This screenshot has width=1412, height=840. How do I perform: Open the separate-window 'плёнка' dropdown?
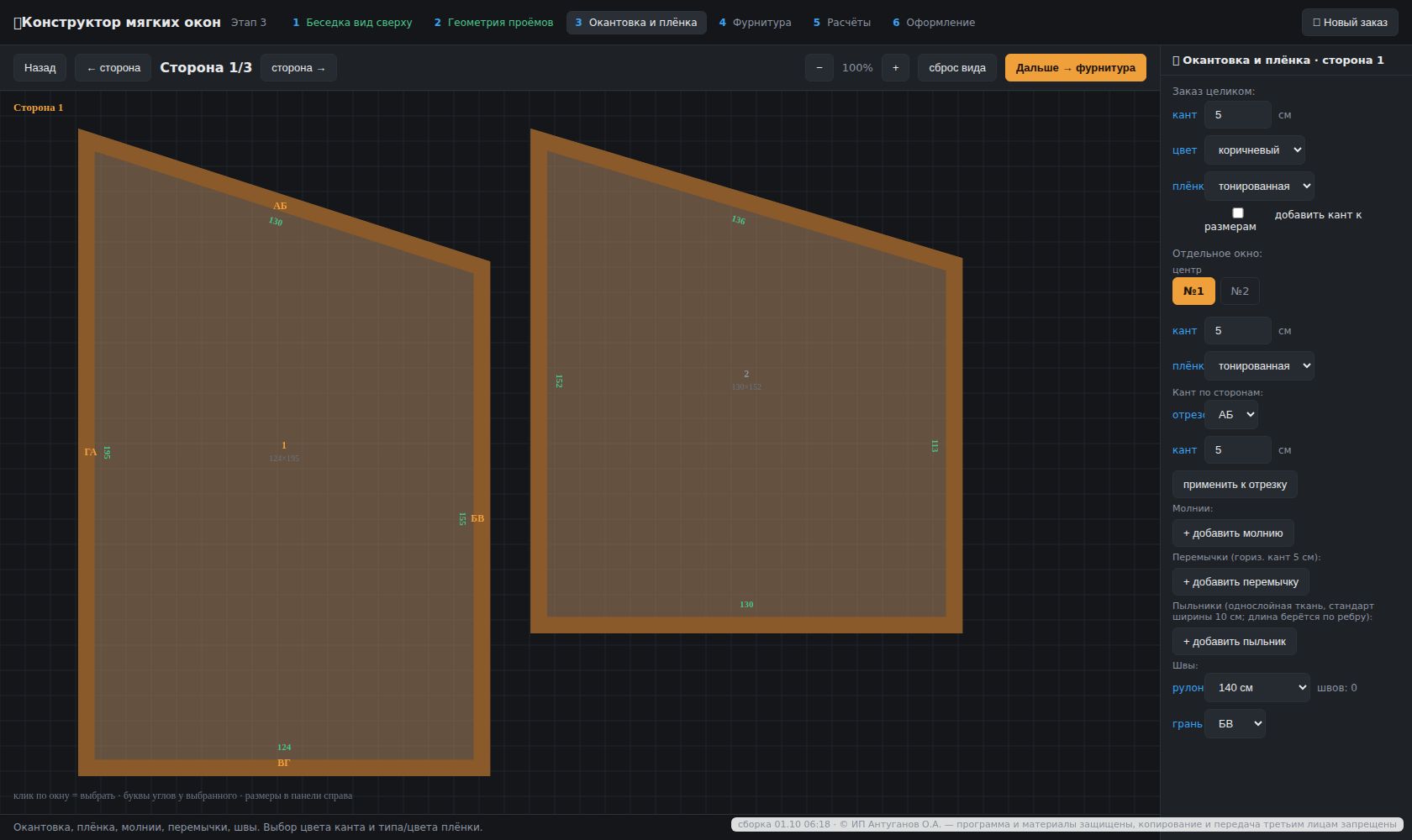pos(1259,366)
